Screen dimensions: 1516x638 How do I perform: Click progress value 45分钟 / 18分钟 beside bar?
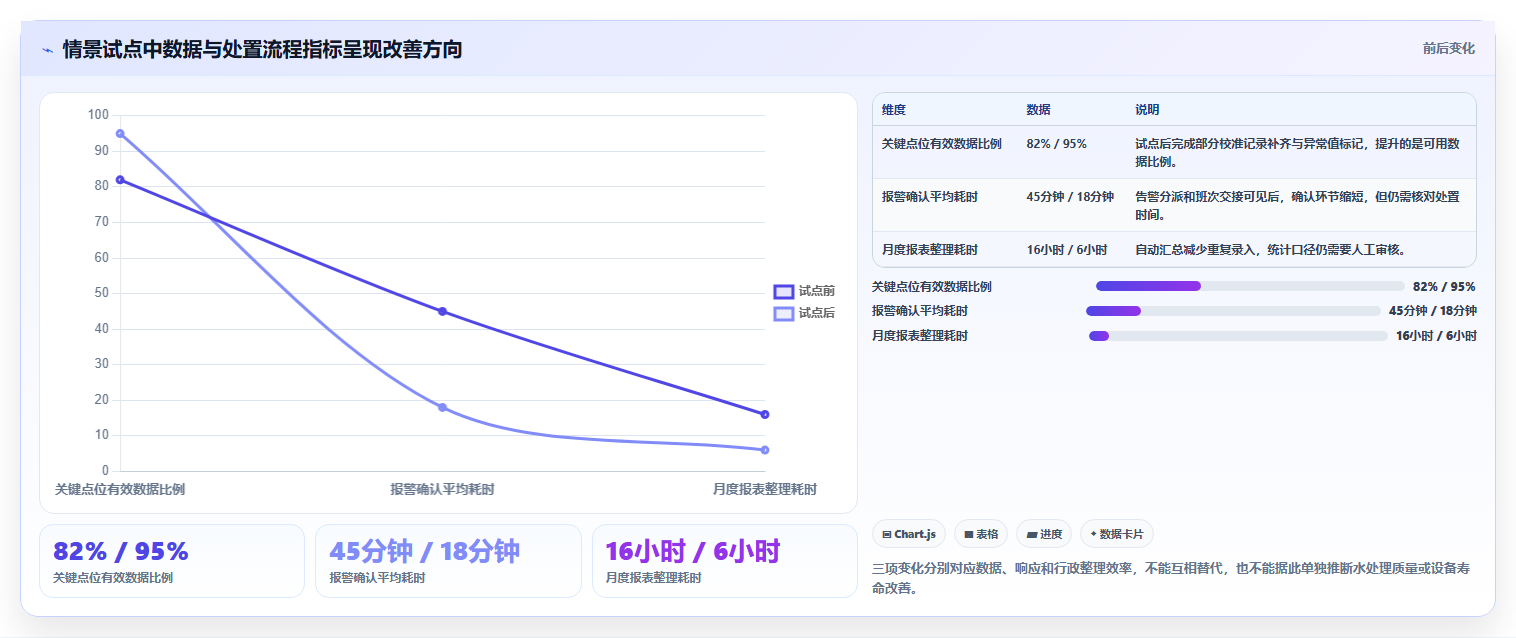click(1432, 311)
